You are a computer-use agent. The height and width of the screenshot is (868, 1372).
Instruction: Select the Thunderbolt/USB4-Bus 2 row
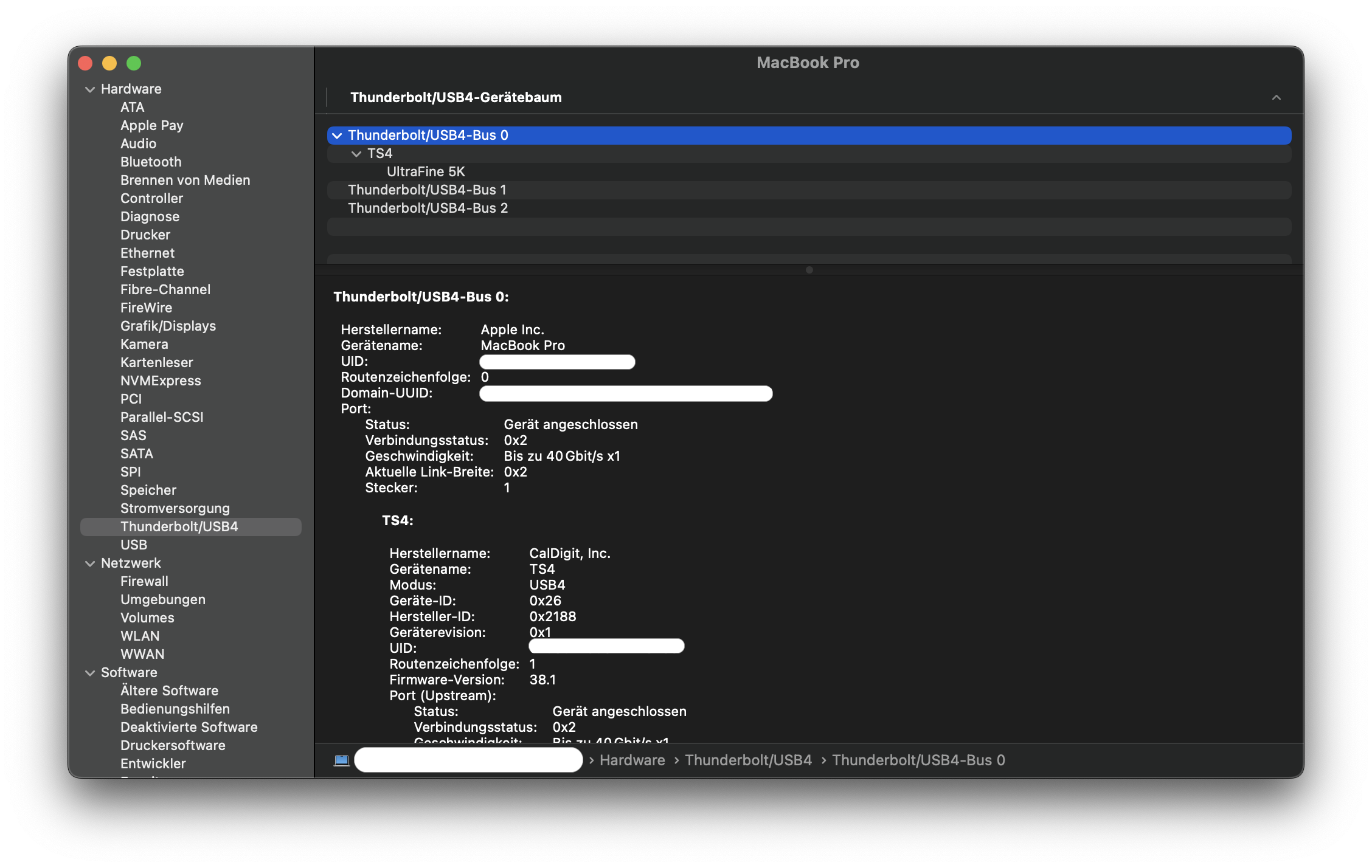click(809, 208)
